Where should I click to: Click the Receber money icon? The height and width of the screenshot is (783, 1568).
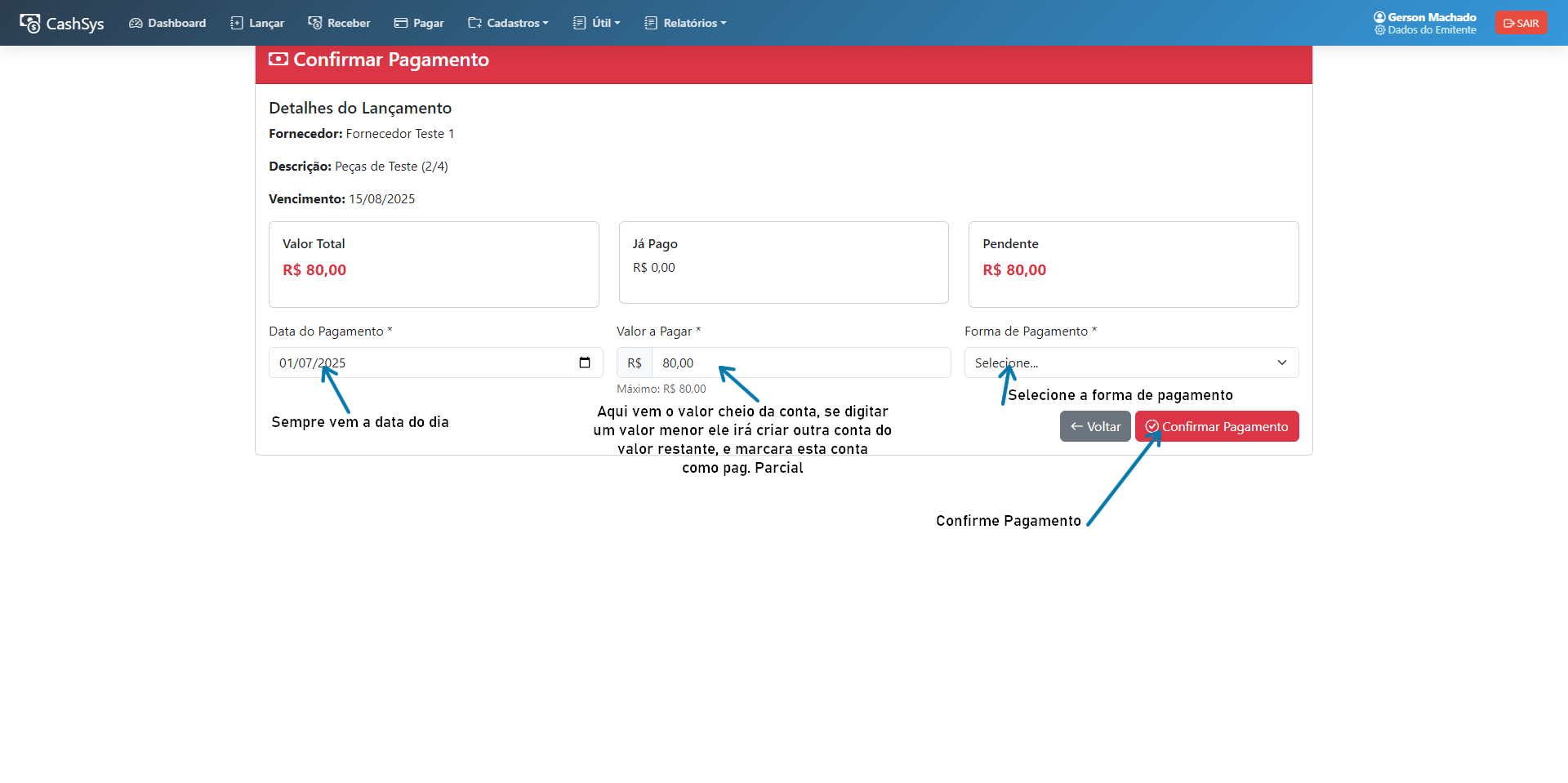coord(315,23)
